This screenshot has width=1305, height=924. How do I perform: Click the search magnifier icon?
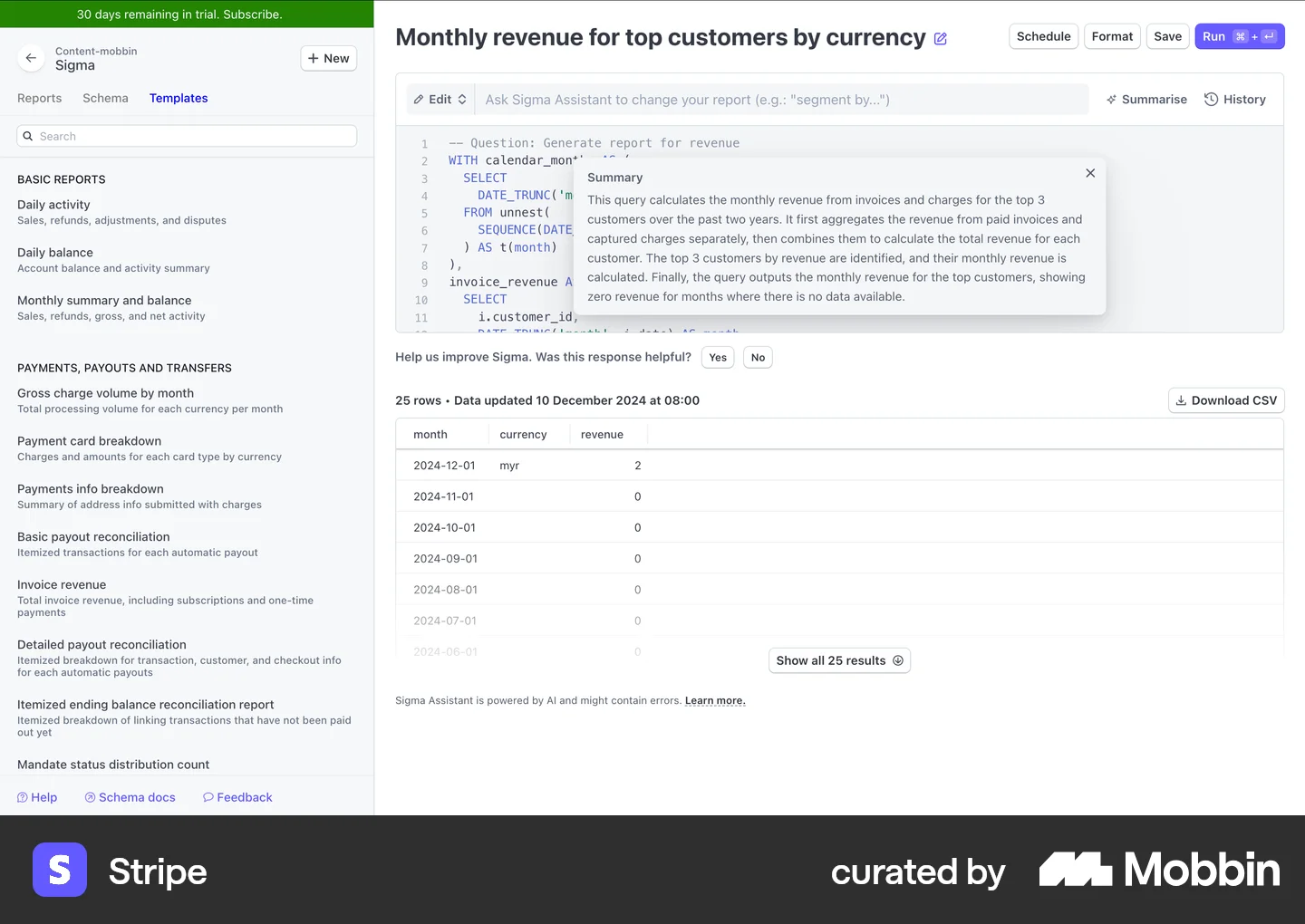tap(28, 136)
